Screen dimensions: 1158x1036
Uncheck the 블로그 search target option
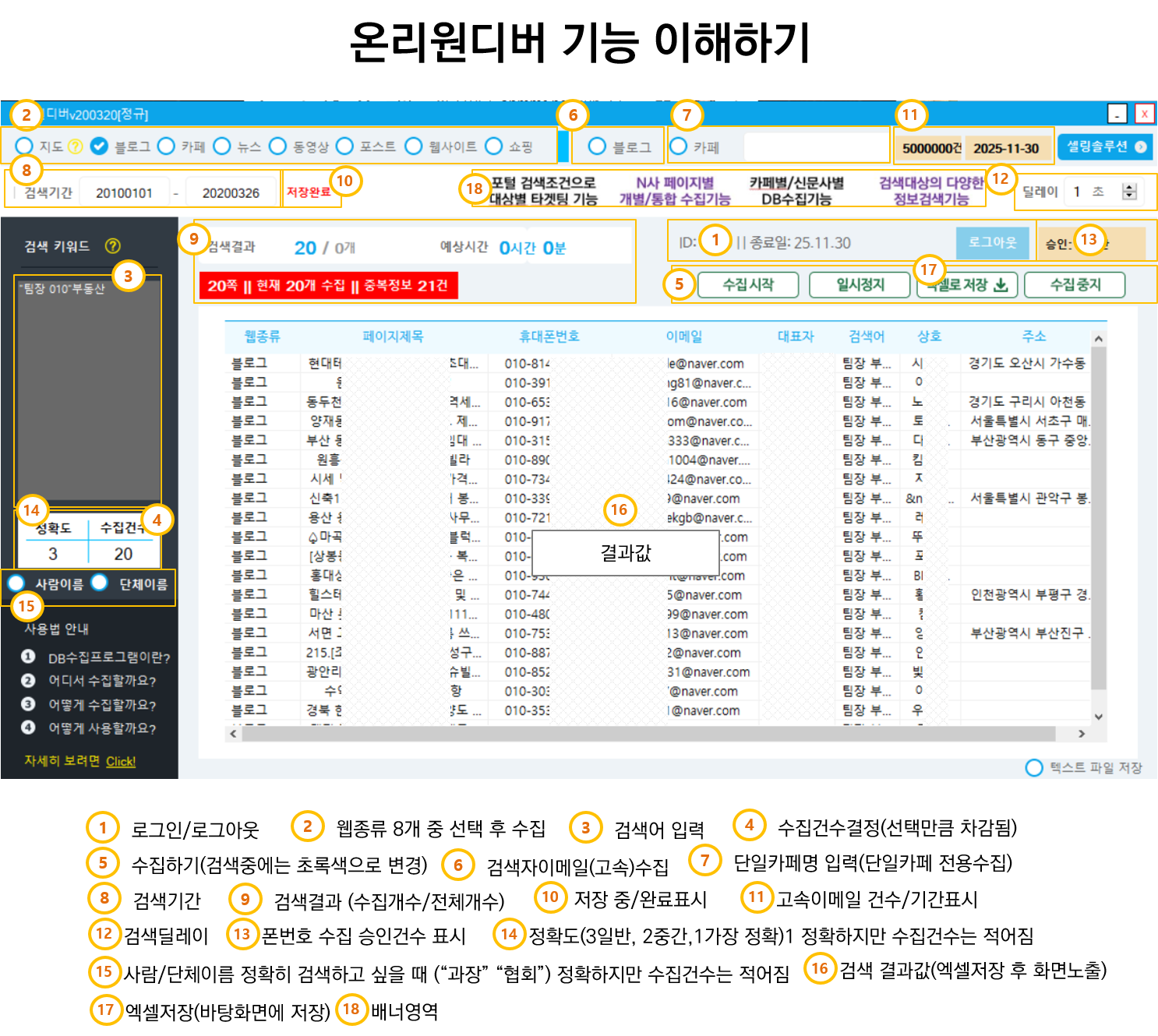[x=99, y=146]
